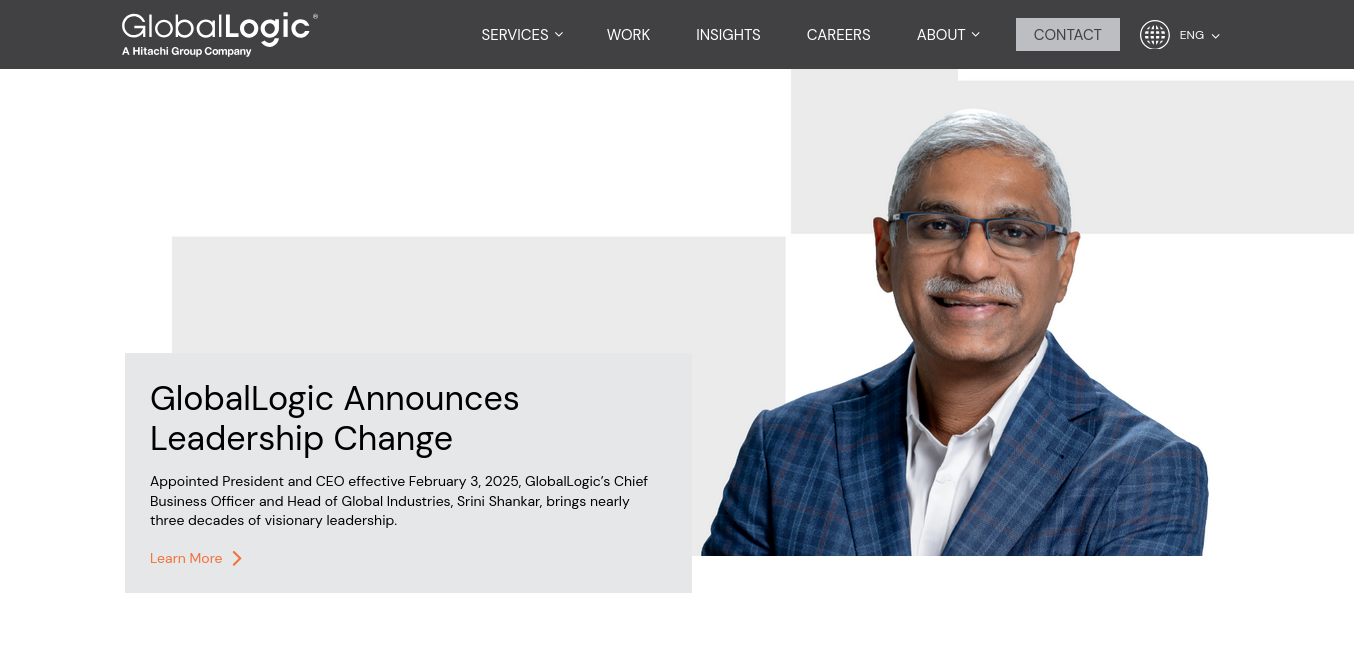Expand the About dropdown chevron

coord(976,35)
